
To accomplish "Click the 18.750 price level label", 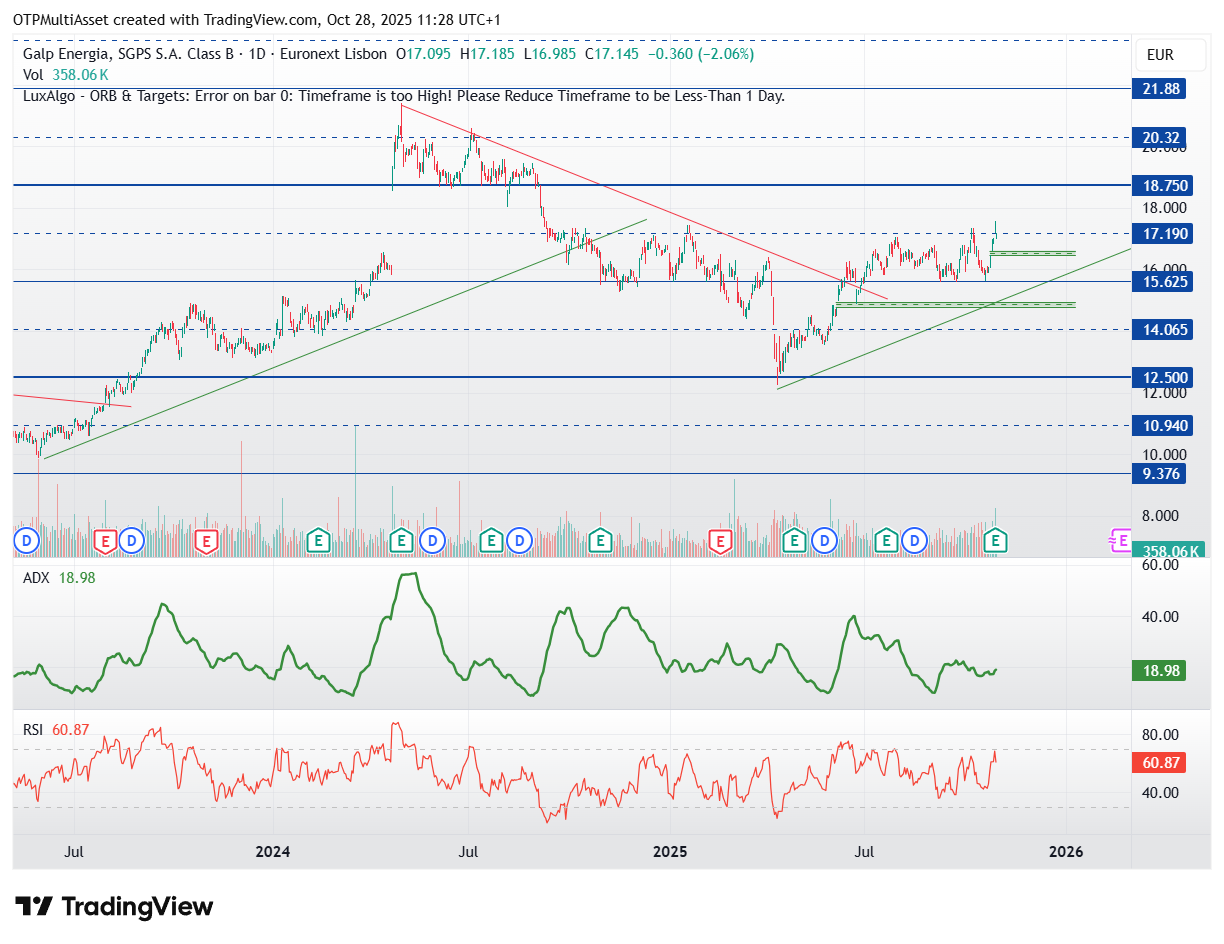I will (1159, 185).
